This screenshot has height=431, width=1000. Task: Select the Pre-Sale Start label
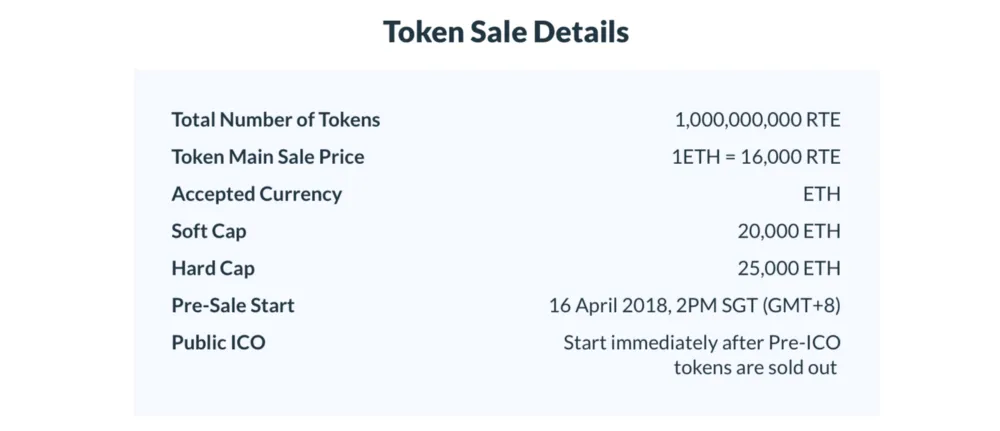[x=233, y=305]
